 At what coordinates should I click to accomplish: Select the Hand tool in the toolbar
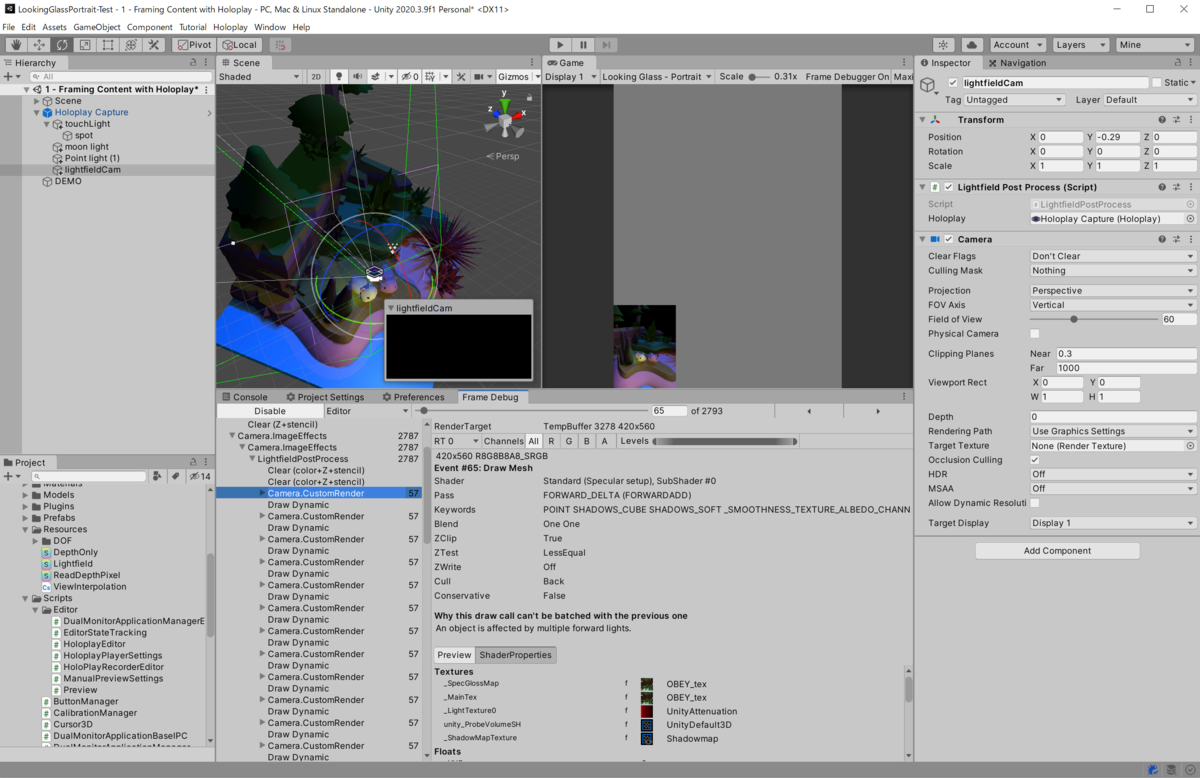pyautogui.click(x=16, y=45)
